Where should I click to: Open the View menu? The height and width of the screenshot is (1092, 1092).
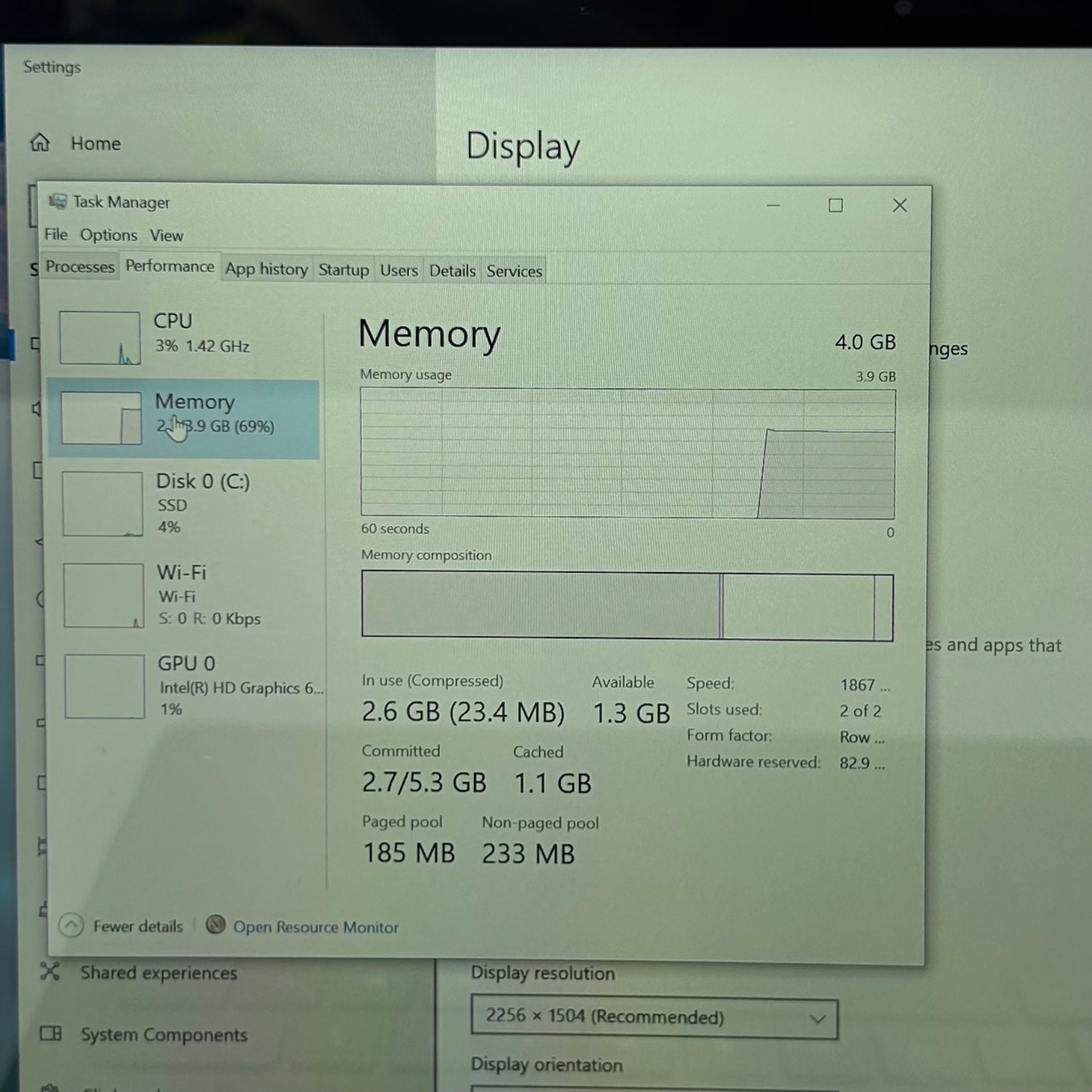166,236
